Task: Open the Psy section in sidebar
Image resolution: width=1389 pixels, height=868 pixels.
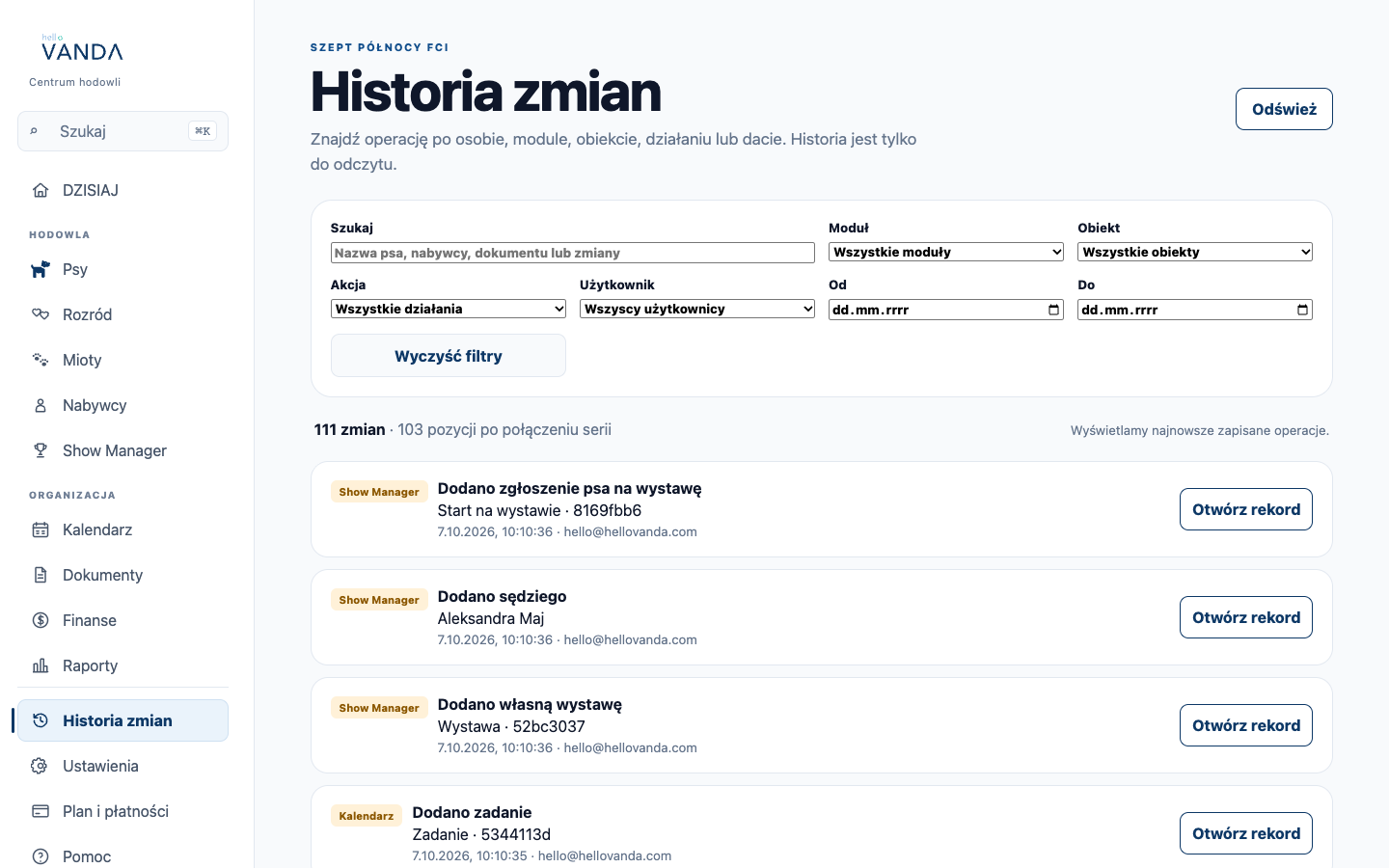Action: click(x=123, y=269)
